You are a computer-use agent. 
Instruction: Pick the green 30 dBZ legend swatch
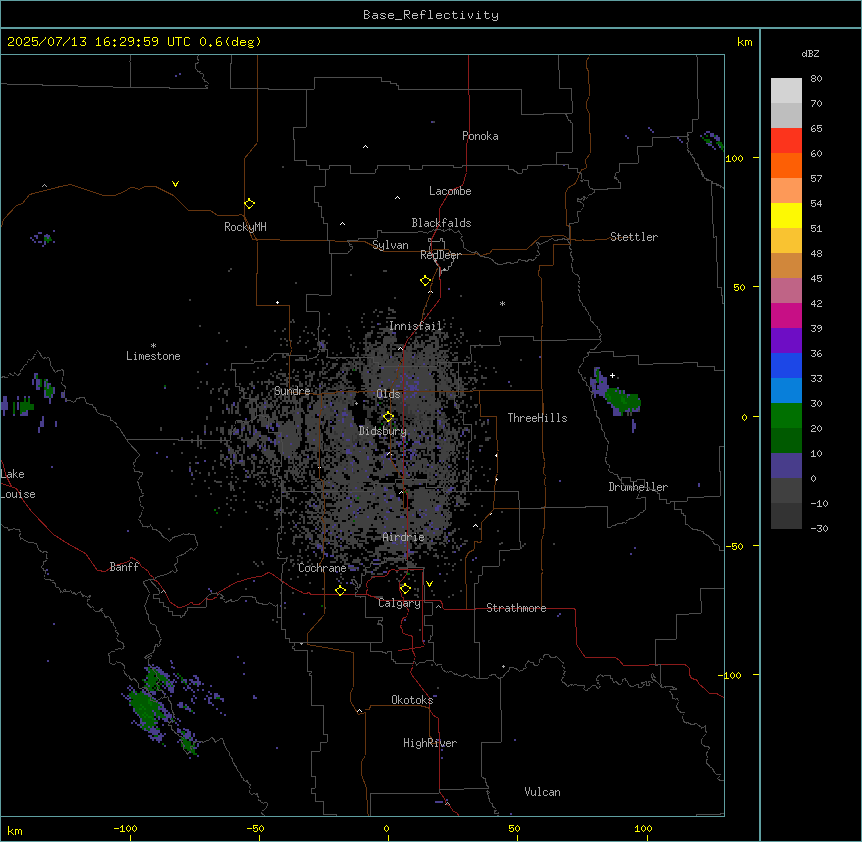(786, 415)
